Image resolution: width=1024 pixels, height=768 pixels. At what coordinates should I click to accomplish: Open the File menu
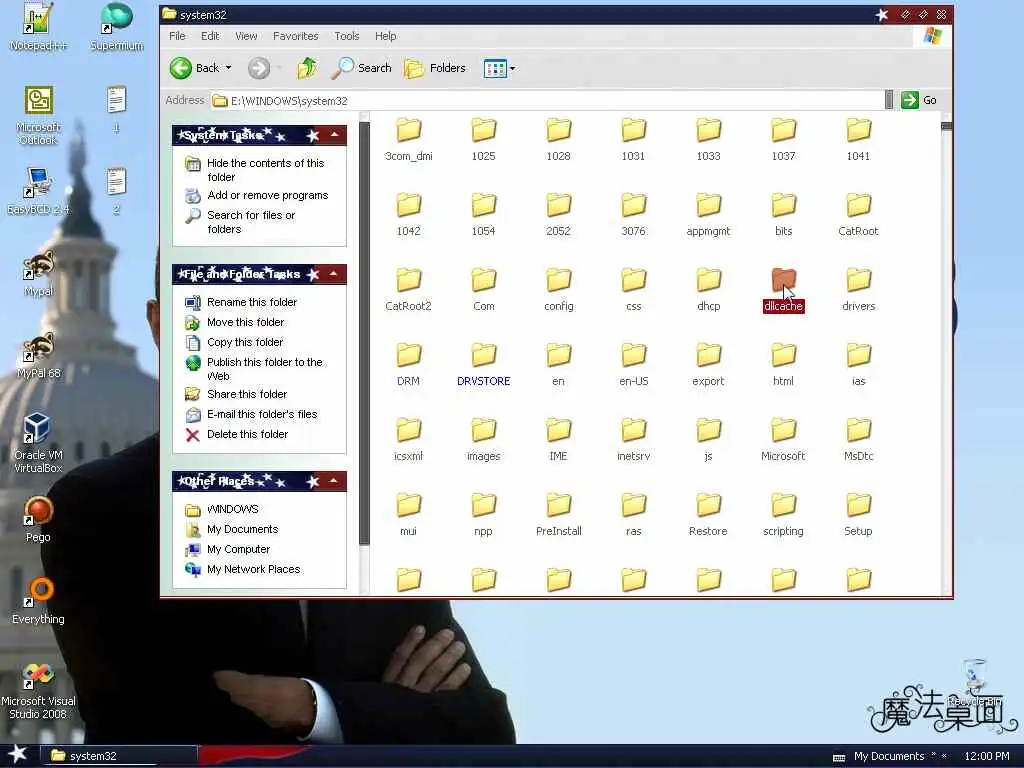coord(177,36)
